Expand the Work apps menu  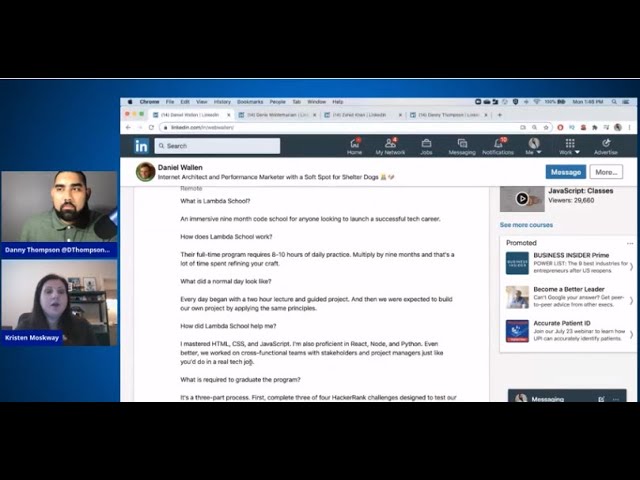point(569,147)
